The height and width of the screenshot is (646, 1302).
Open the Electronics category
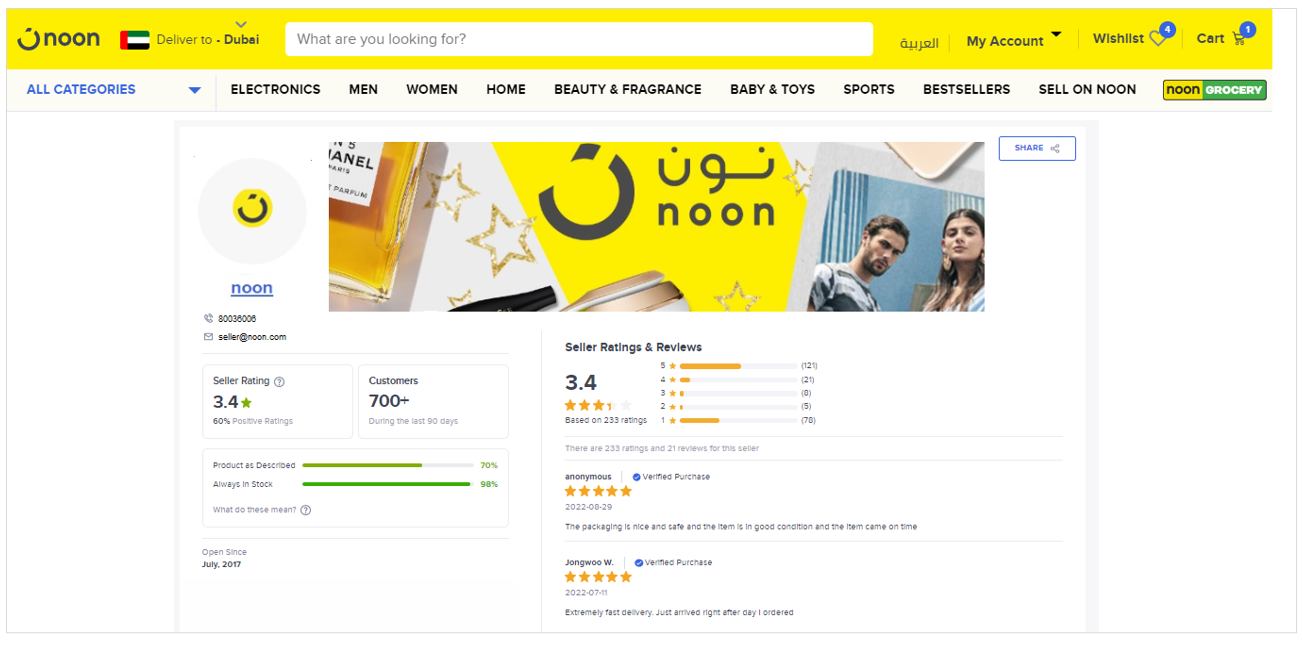click(275, 90)
